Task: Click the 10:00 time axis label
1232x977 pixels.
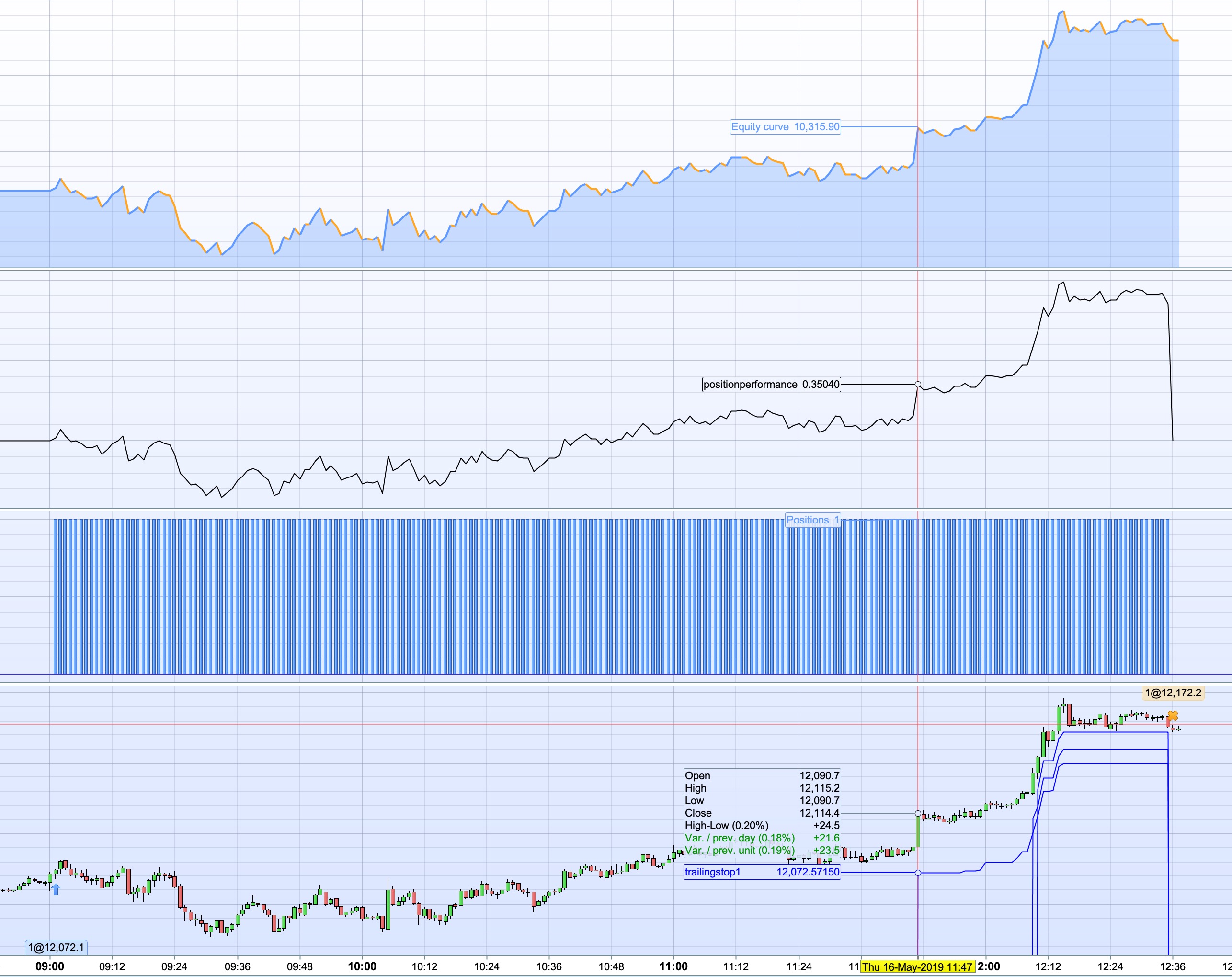Action: coord(362,967)
